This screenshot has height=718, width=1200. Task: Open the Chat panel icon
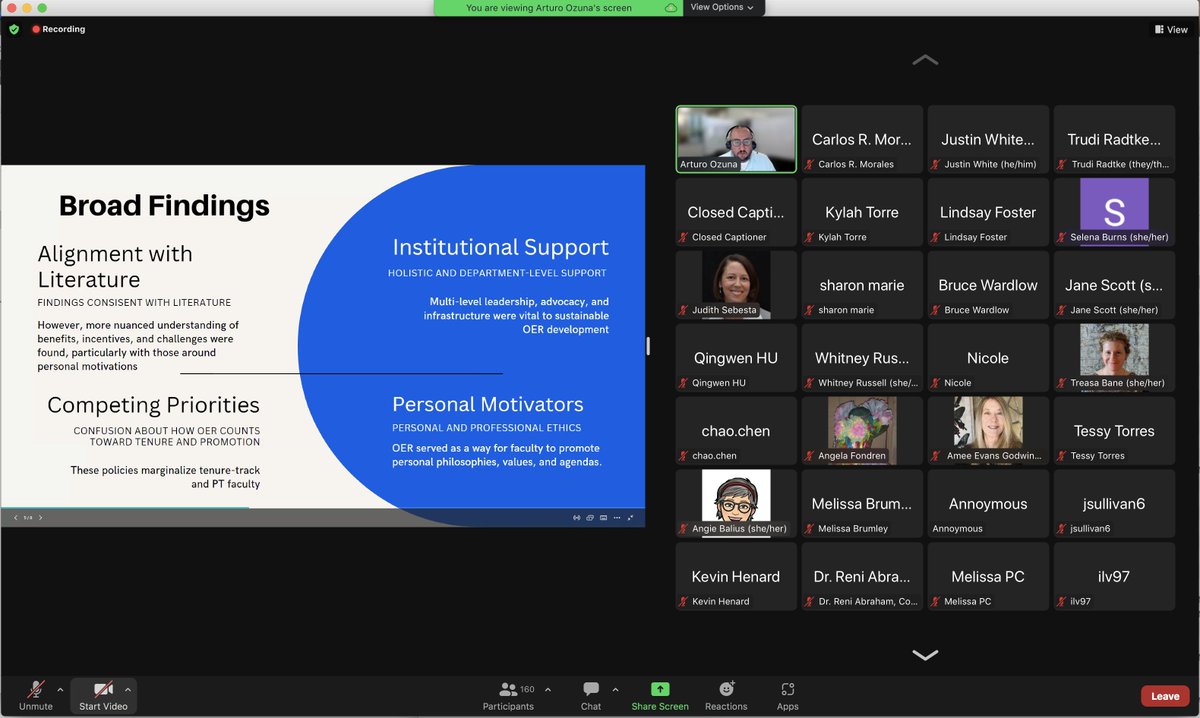tap(591, 689)
